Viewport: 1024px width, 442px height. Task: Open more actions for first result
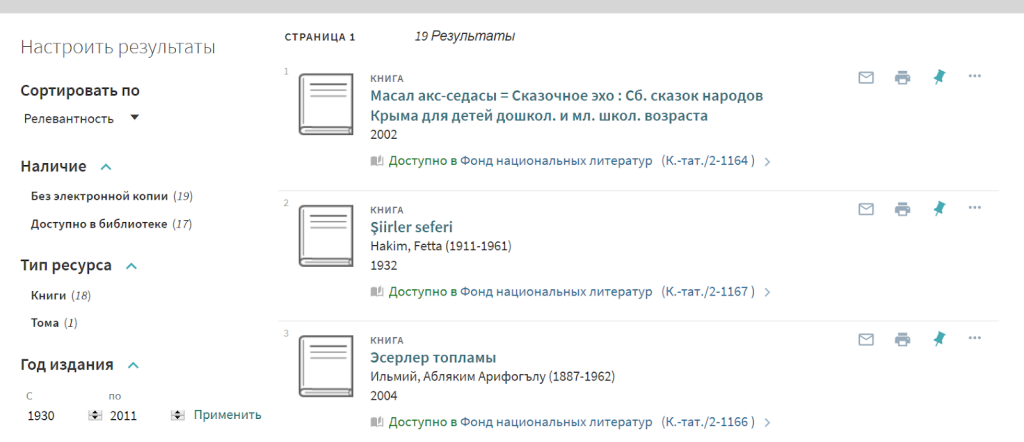coord(975,77)
